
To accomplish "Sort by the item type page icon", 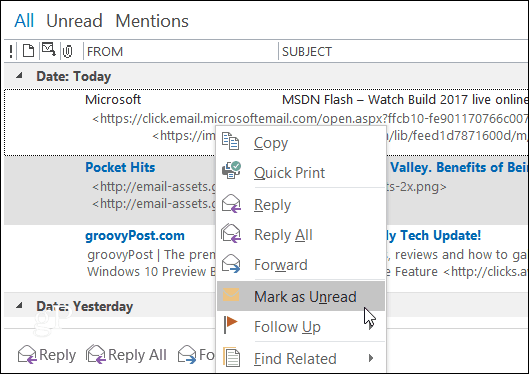I will (28, 51).
